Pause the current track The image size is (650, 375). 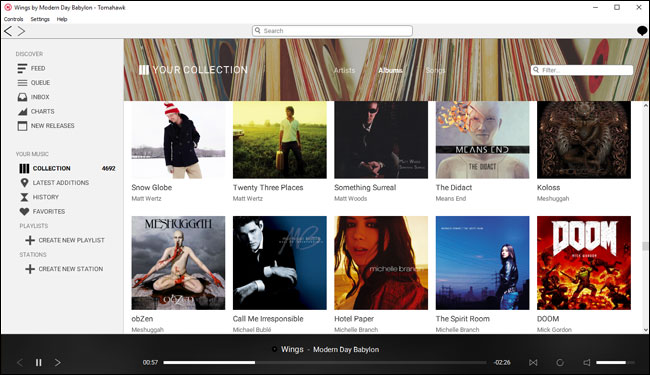[39, 363]
